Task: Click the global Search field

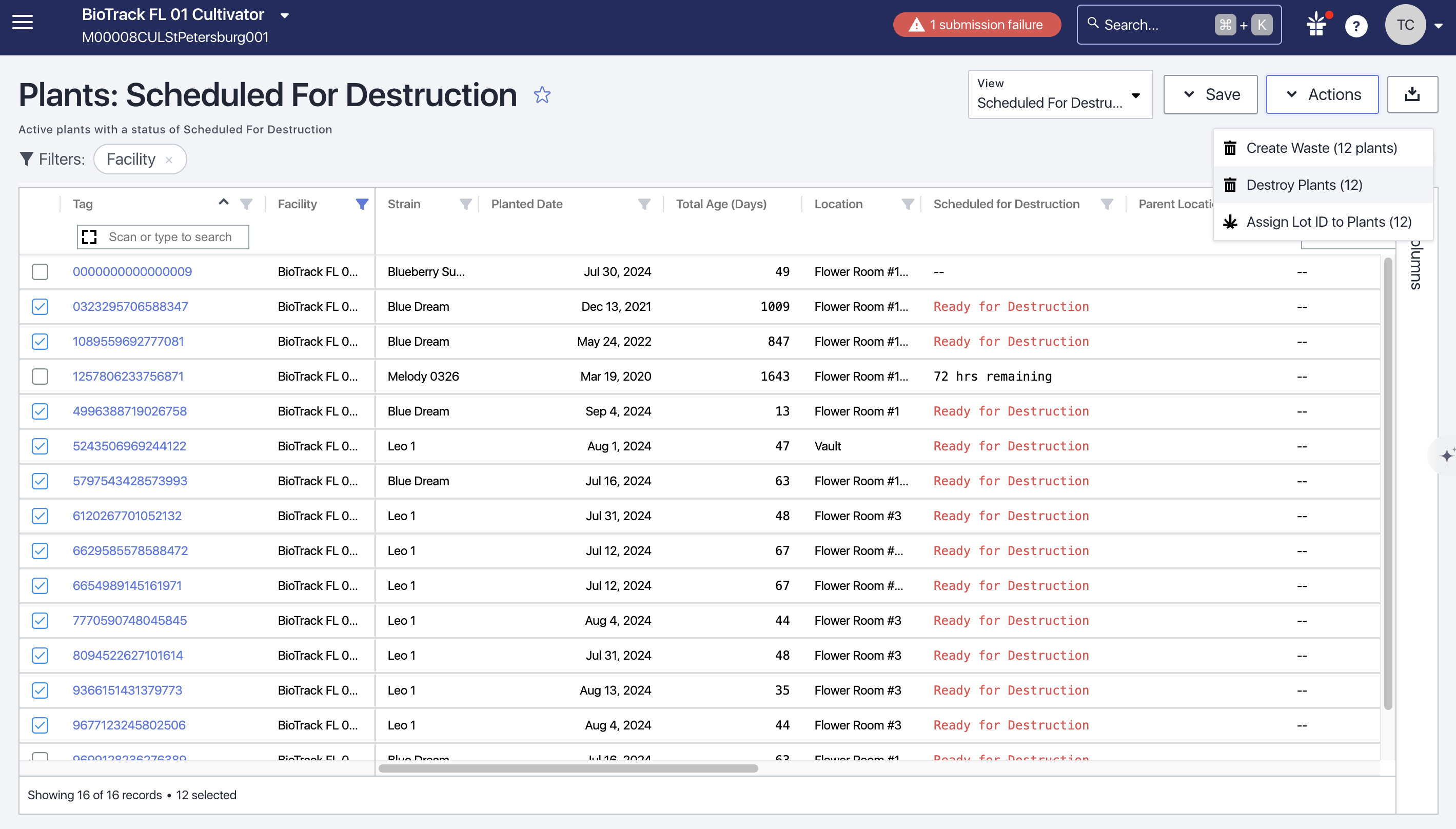Action: tap(1178, 25)
